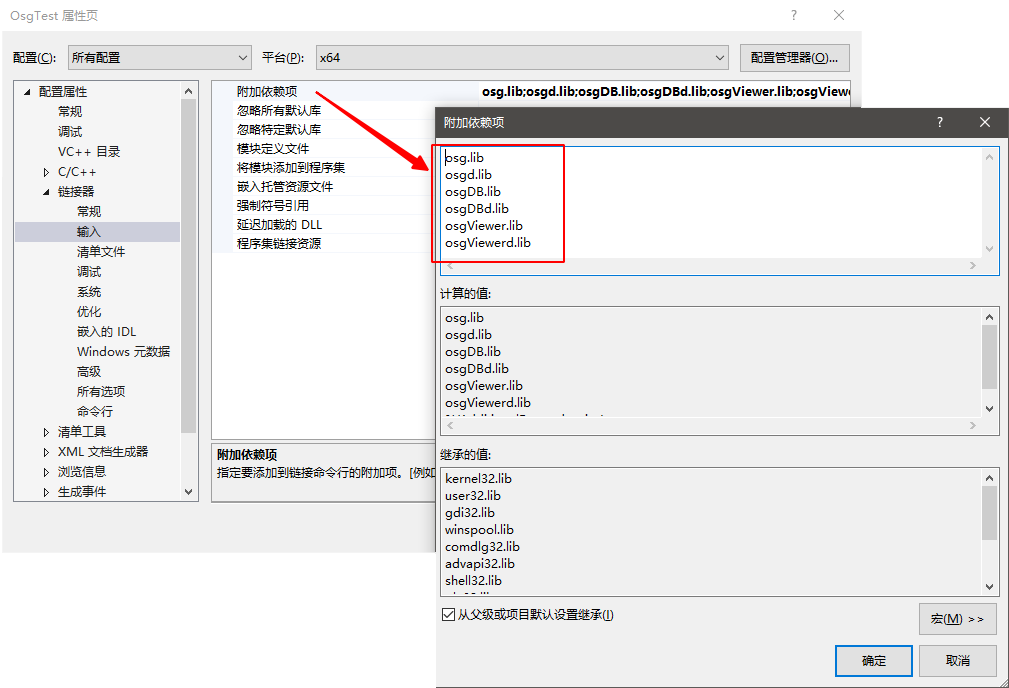Expand the 清单工具 tree node
The width and height of the screenshot is (1009, 688).
point(46,432)
